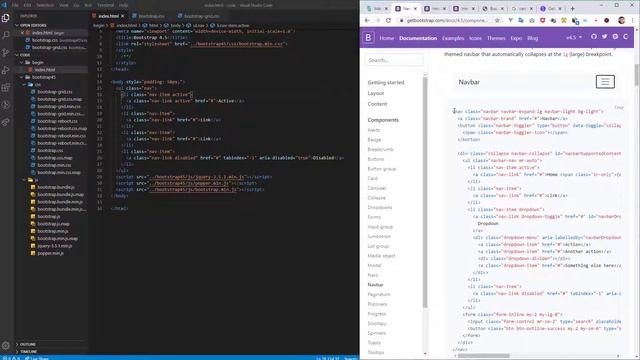
Task: Open Bootstrap Twitter icon link
Action: click(604, 37)
